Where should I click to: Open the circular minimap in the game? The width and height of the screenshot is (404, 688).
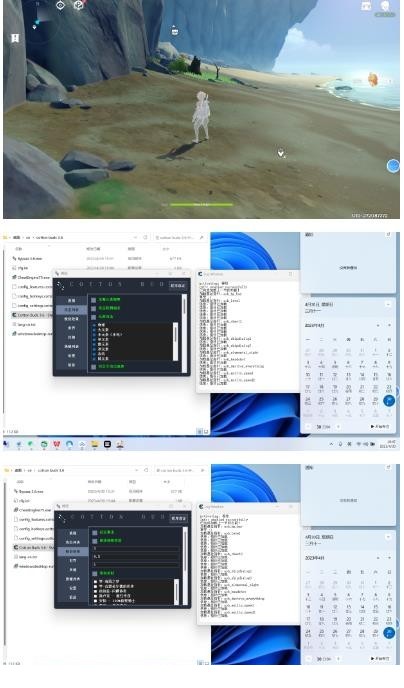(39, 20)
